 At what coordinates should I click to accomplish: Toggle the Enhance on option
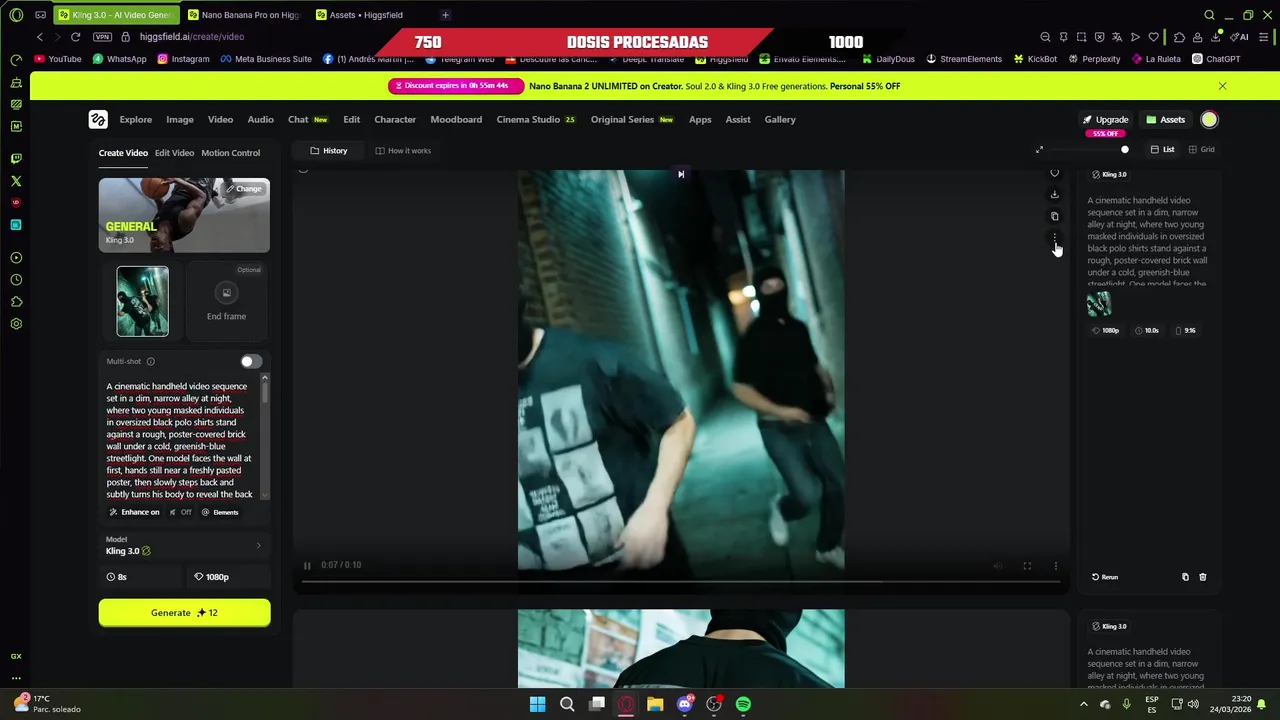pos(135,512)
